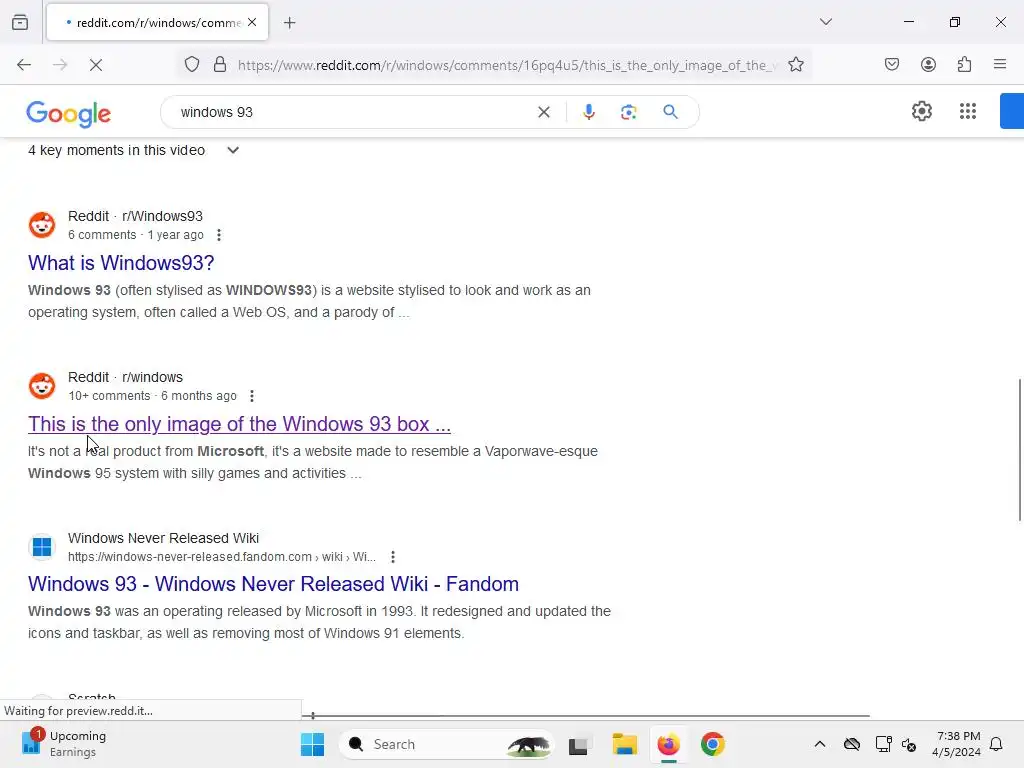Stop the page loading with the X button
Viewport: 1024px width, 768px height.
coord(96,65)
